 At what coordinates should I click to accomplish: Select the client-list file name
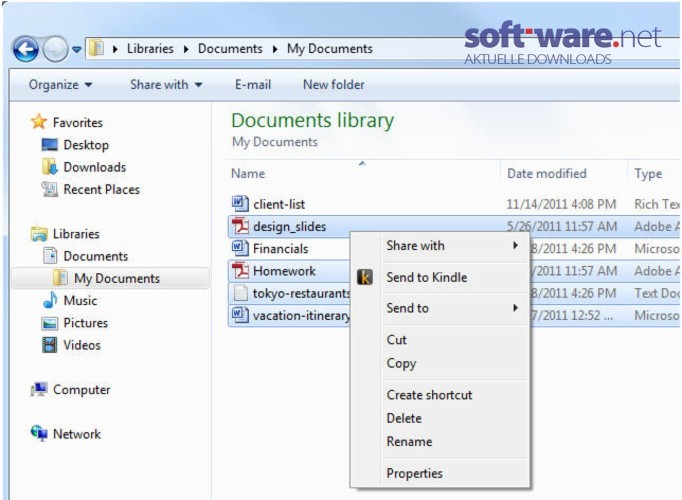[279, 204]
